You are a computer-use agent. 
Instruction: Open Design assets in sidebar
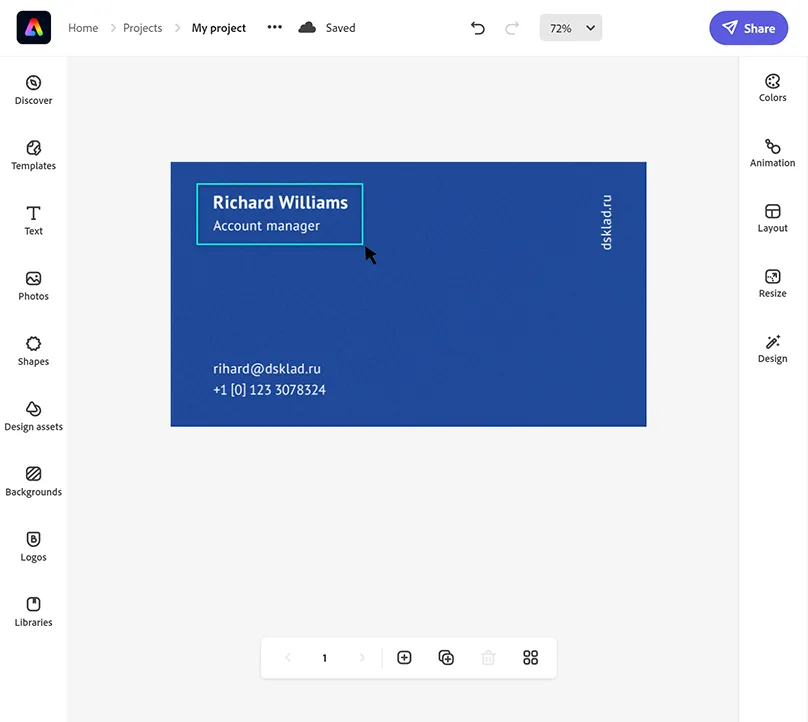pos(33,415)
